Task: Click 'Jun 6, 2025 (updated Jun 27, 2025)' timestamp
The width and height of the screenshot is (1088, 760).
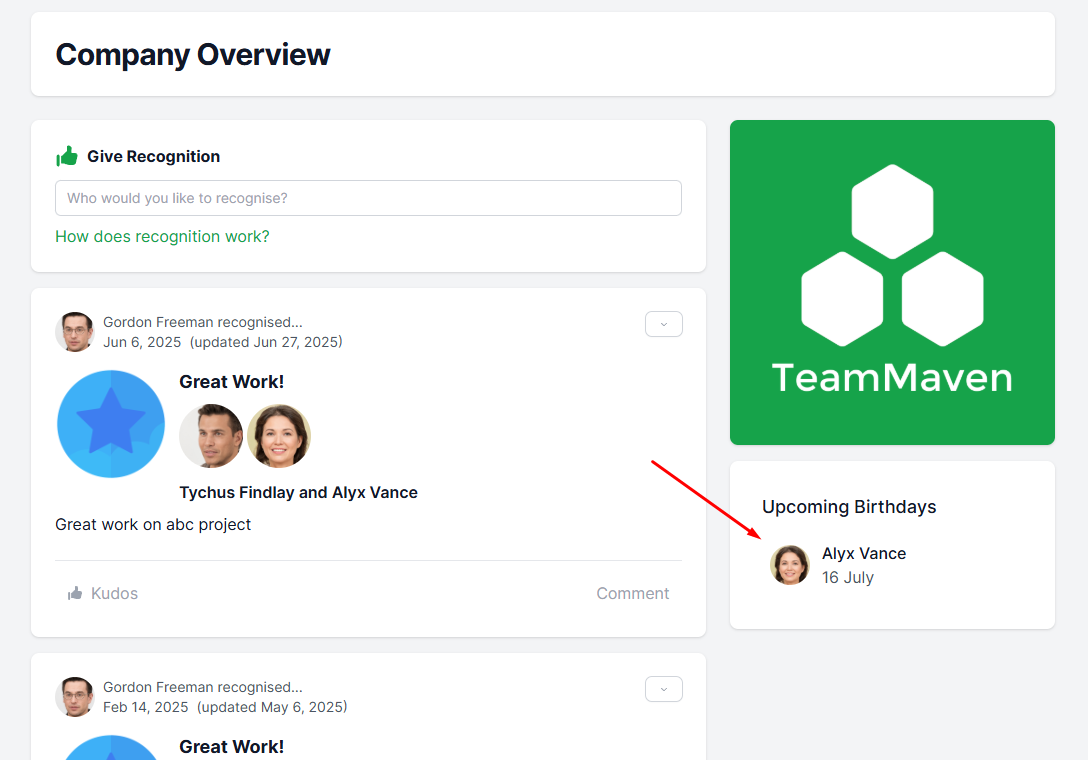Action: tap(223, 342)
